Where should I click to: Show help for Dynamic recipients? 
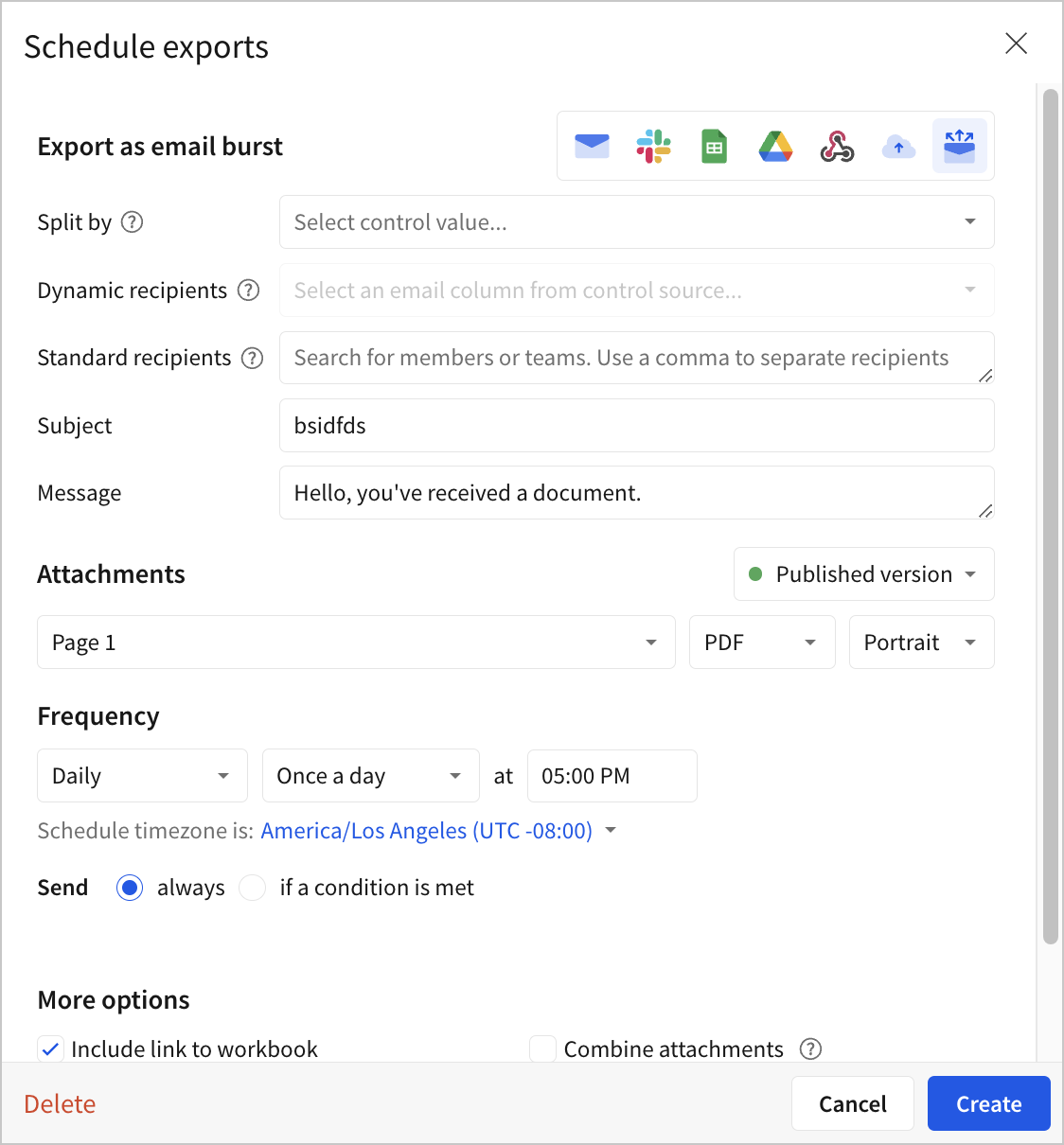click(248, 291)
